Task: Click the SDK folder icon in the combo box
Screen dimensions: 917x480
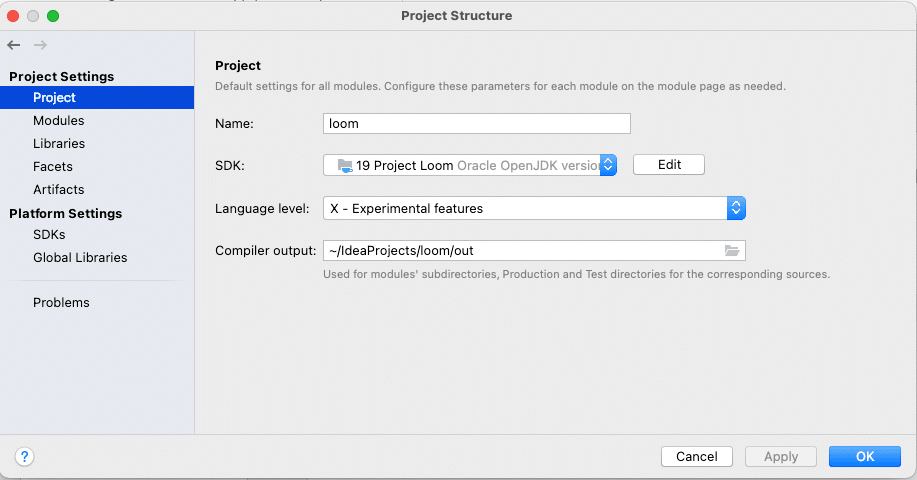Action: tap(345, 166)
